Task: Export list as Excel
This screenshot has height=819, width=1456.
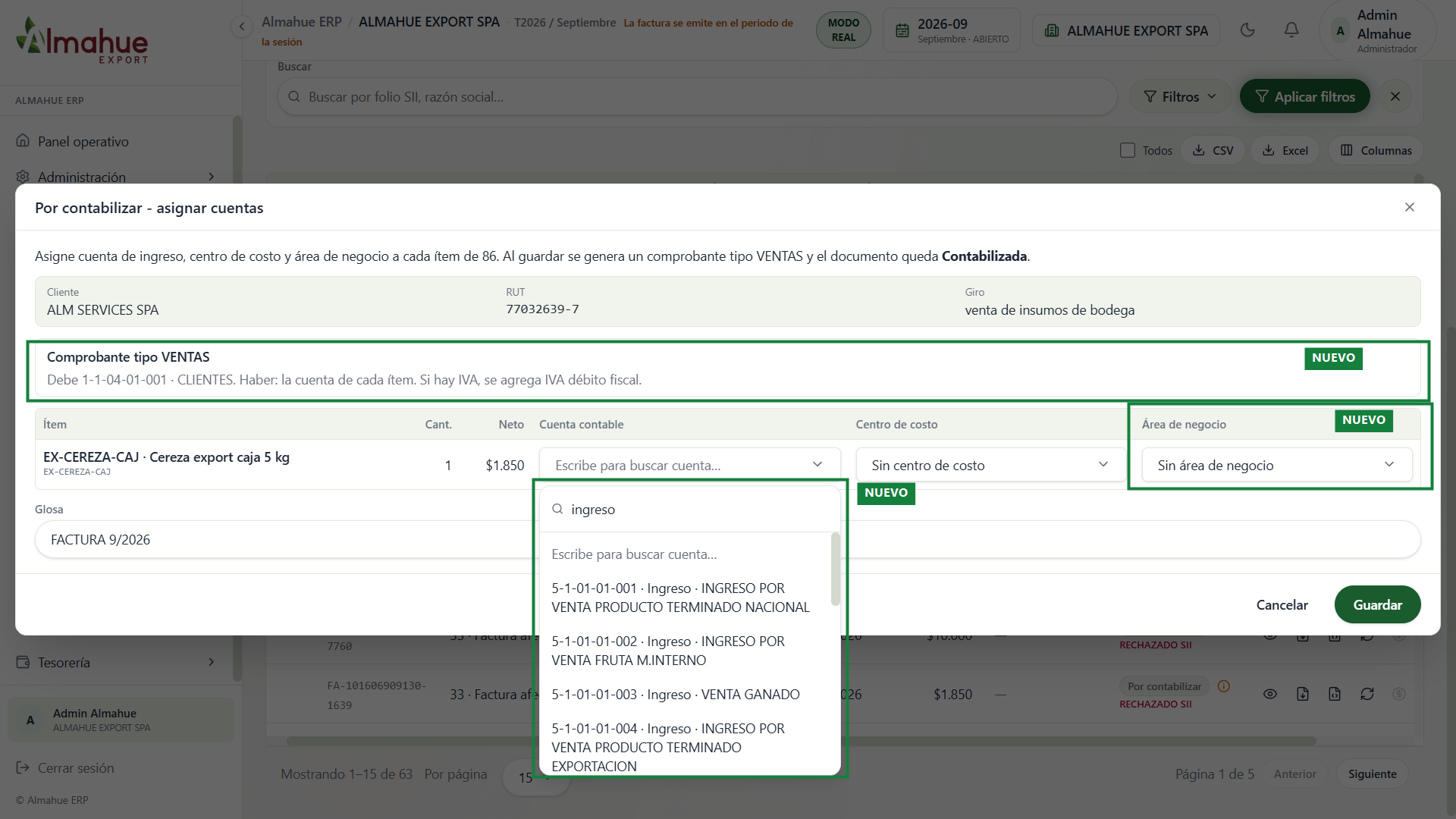Action: [x=1285, y=150]
